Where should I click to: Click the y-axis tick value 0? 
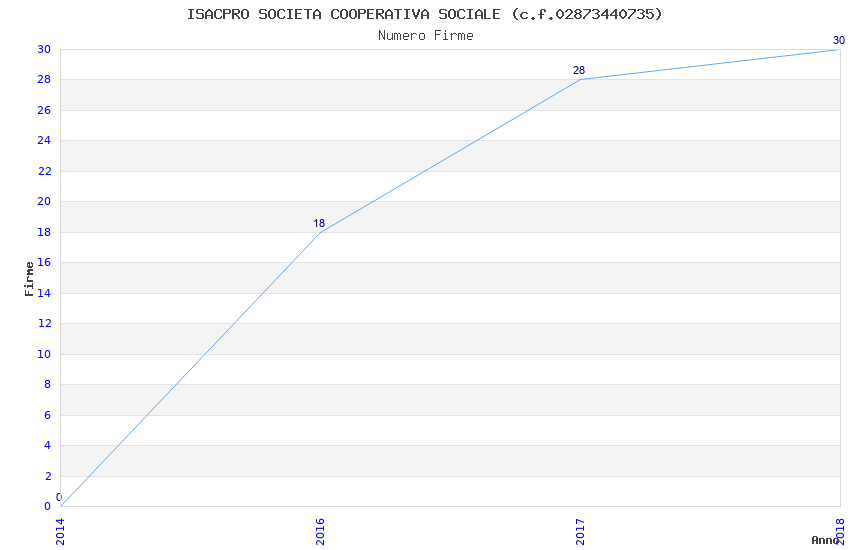[x=48, y=506]
